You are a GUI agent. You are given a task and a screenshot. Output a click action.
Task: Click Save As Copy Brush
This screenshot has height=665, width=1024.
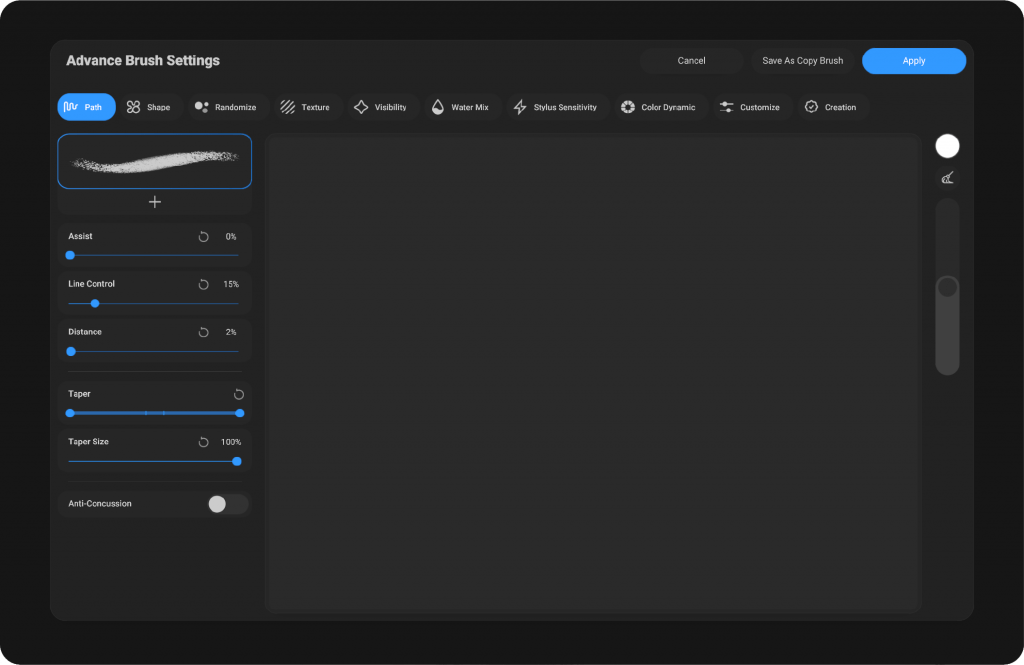(802, 61)
